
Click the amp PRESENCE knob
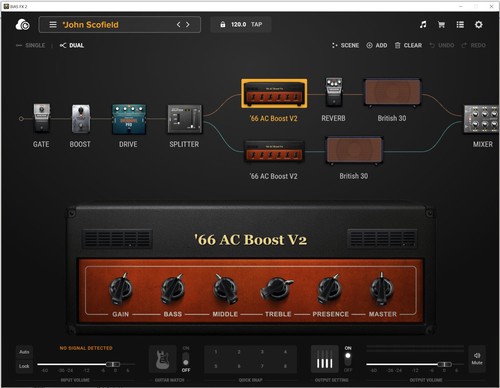pos(330,289)
